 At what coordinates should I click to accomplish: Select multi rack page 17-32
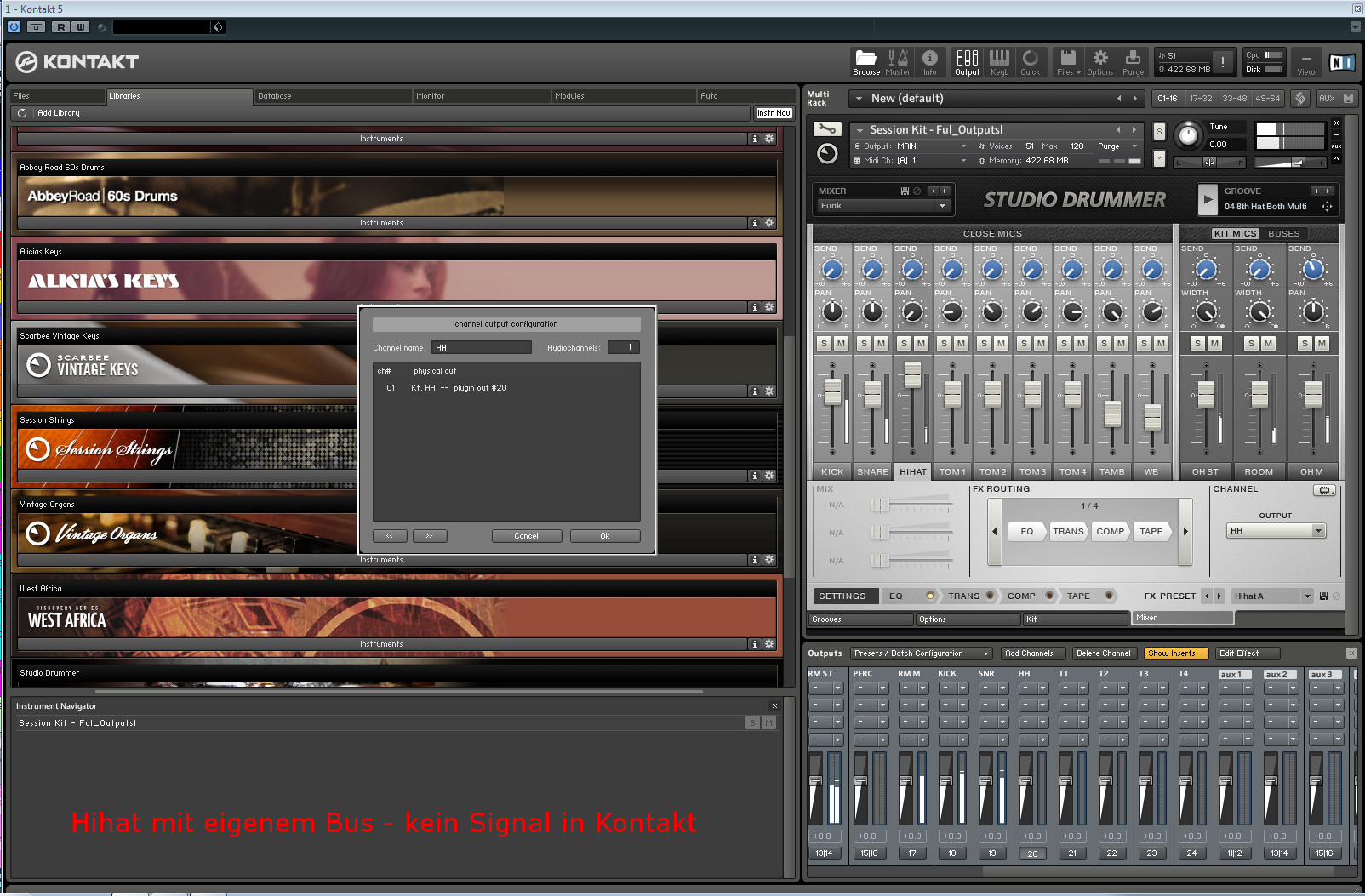(x=1201, y=99)
